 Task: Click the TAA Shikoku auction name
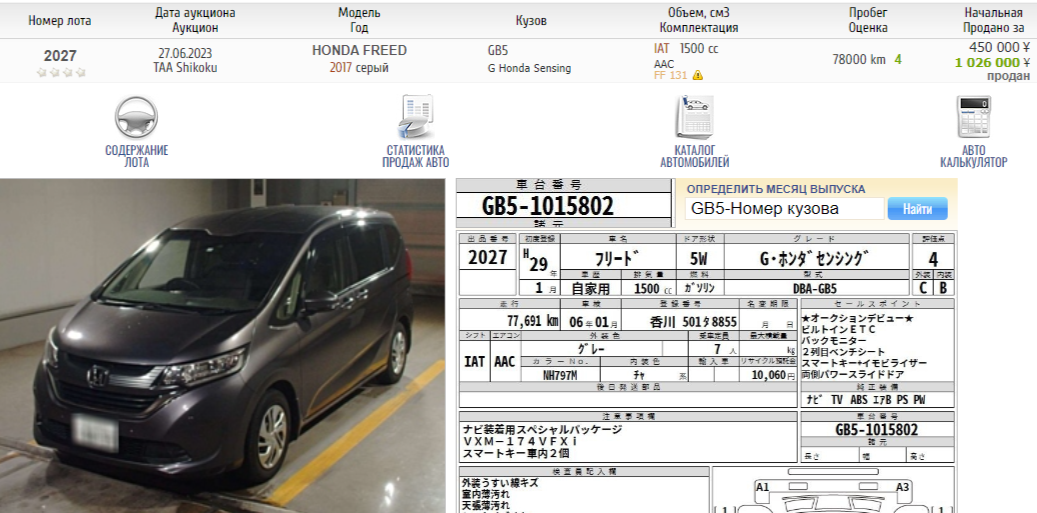[185, 67]
